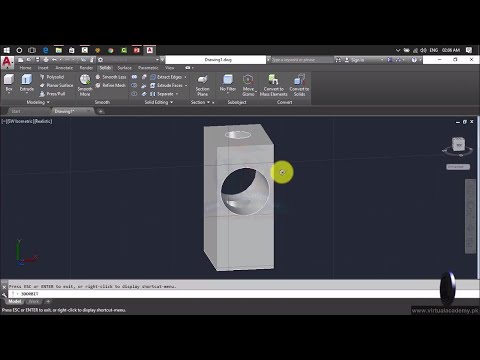Switch to the Surface ribbon tab
This screenshot has height=360, width=480.
(125, 68)
